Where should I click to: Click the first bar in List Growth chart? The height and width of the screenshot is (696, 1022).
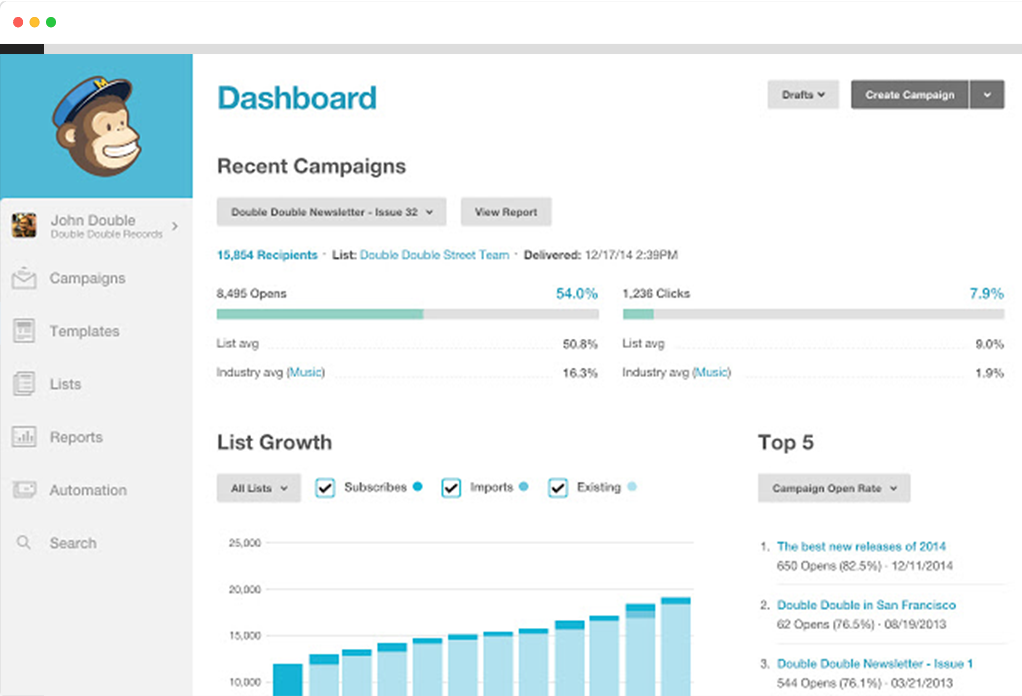(x=287, y=680)
